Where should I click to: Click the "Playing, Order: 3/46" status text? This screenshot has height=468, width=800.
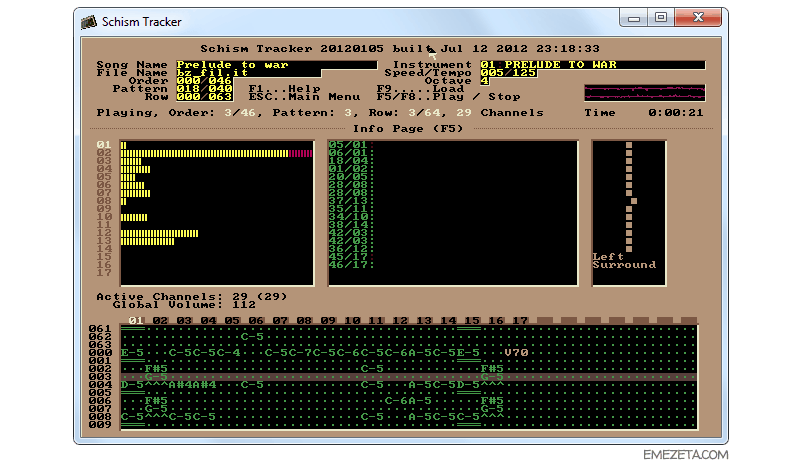click(176, 113)
